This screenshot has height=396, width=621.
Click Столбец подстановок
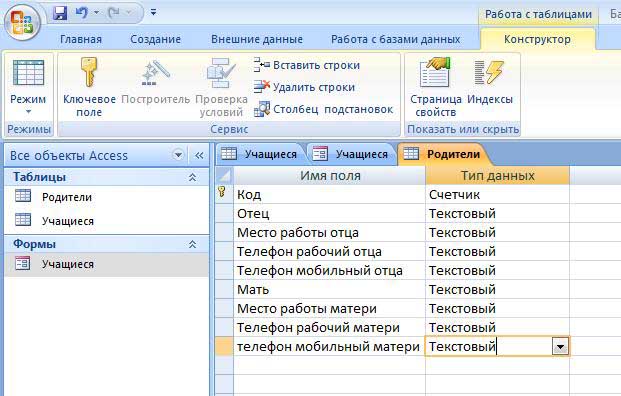pos(324,109)
